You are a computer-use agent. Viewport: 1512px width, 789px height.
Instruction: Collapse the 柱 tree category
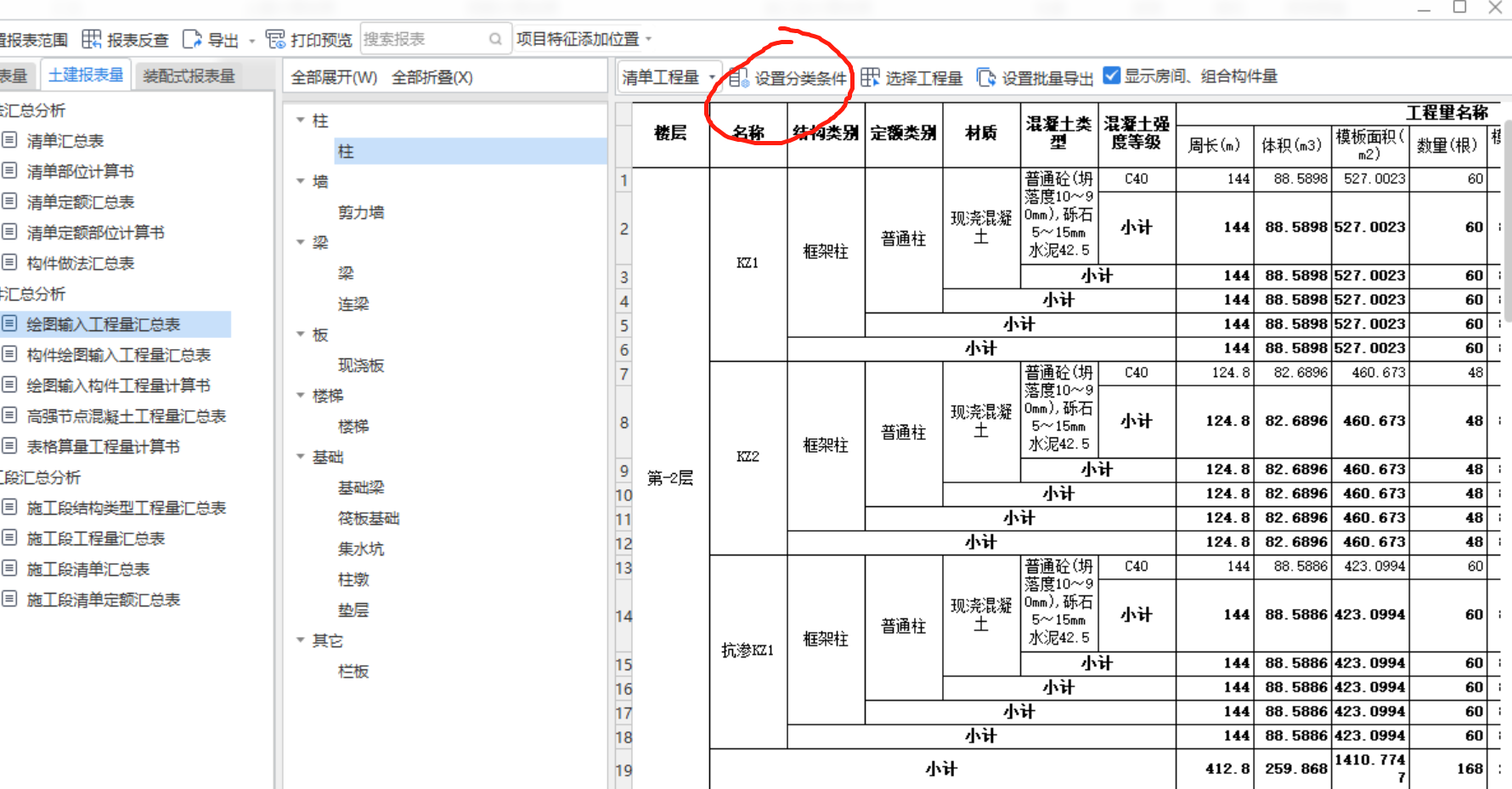[301, 121]
